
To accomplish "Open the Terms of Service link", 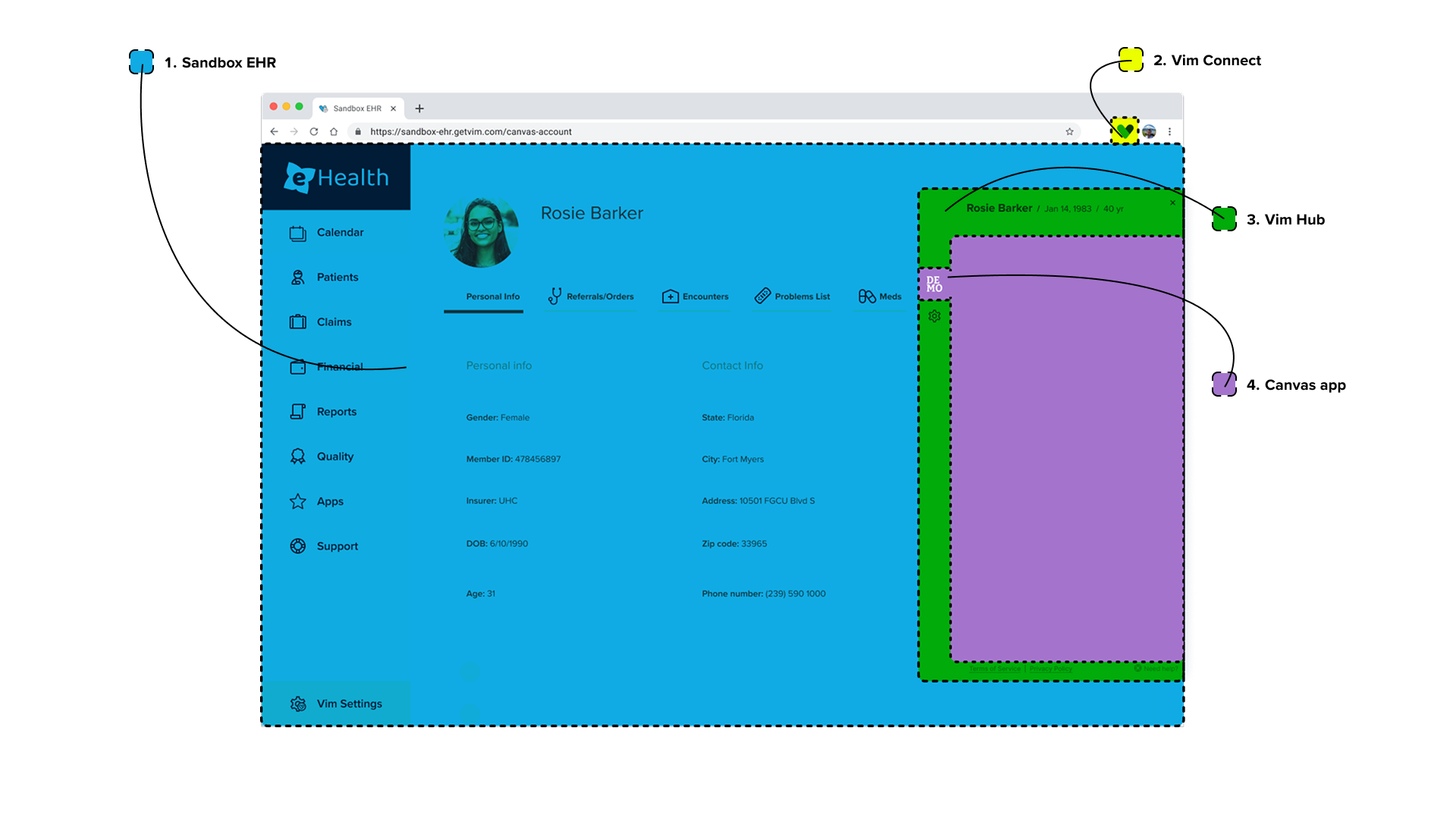I will coord(995,669).
